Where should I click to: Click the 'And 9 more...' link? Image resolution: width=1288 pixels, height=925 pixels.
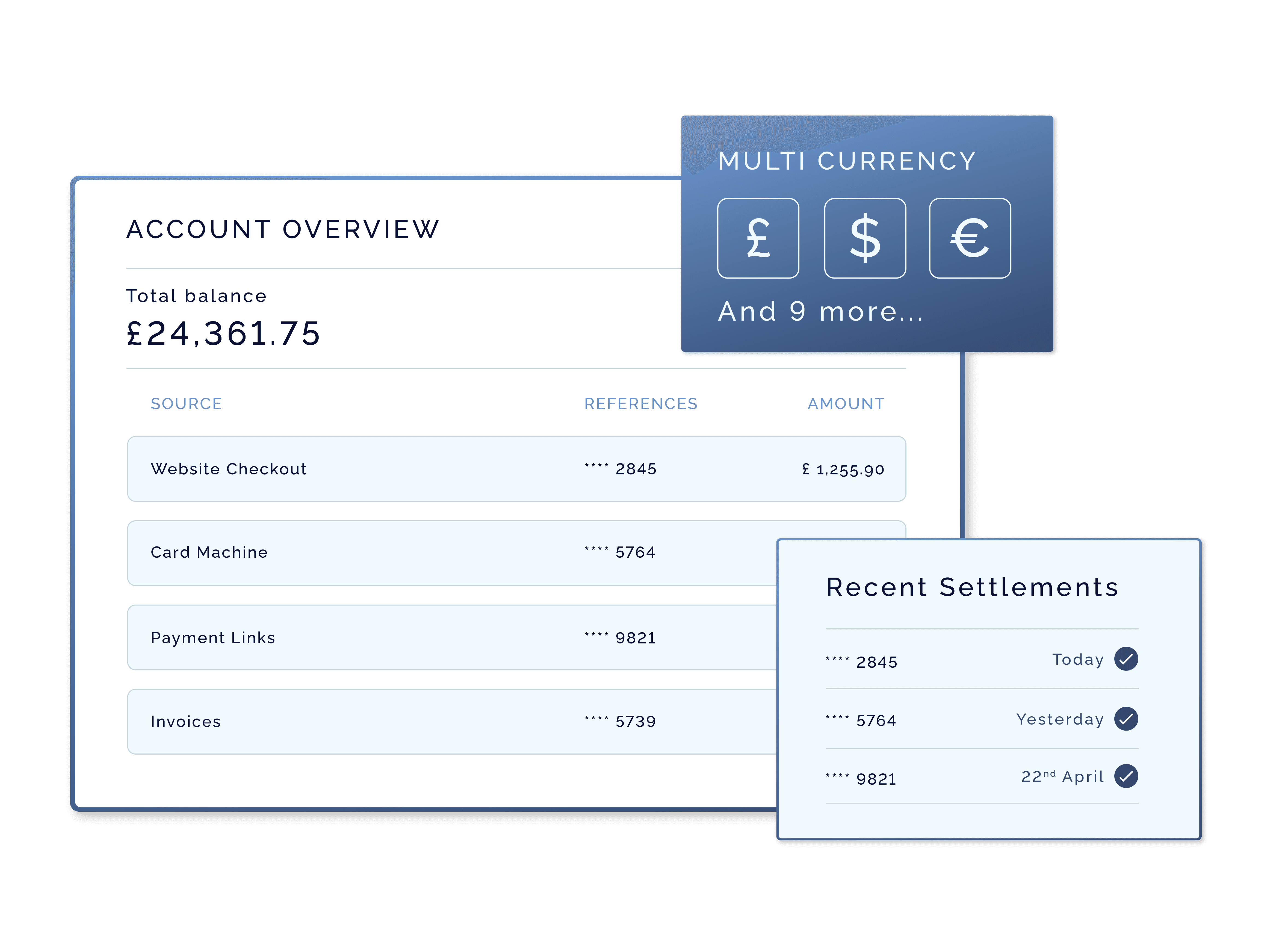pos(821,312)
